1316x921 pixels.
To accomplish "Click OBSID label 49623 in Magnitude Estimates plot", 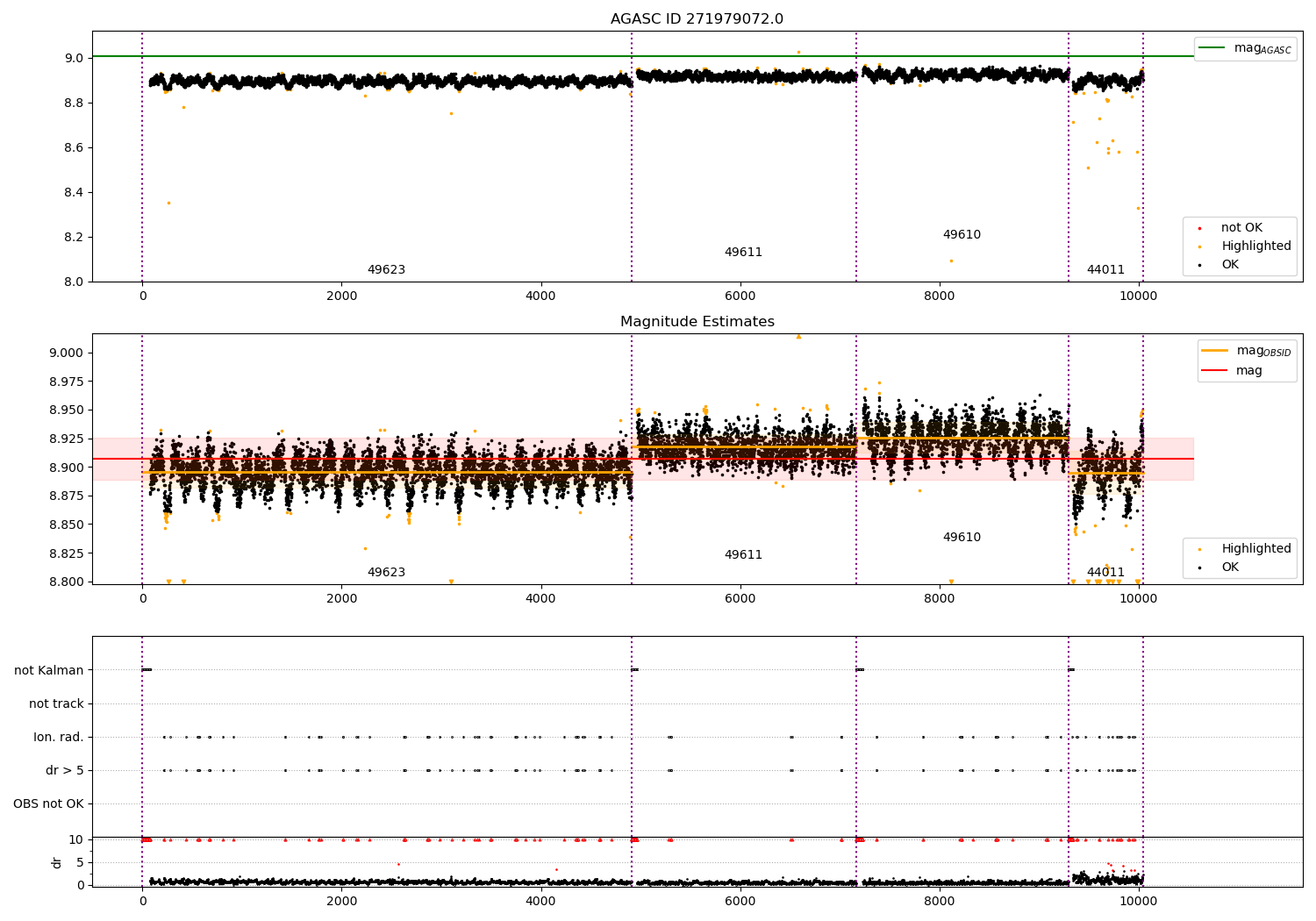I will pyautogui.click(x=386, y=573).
